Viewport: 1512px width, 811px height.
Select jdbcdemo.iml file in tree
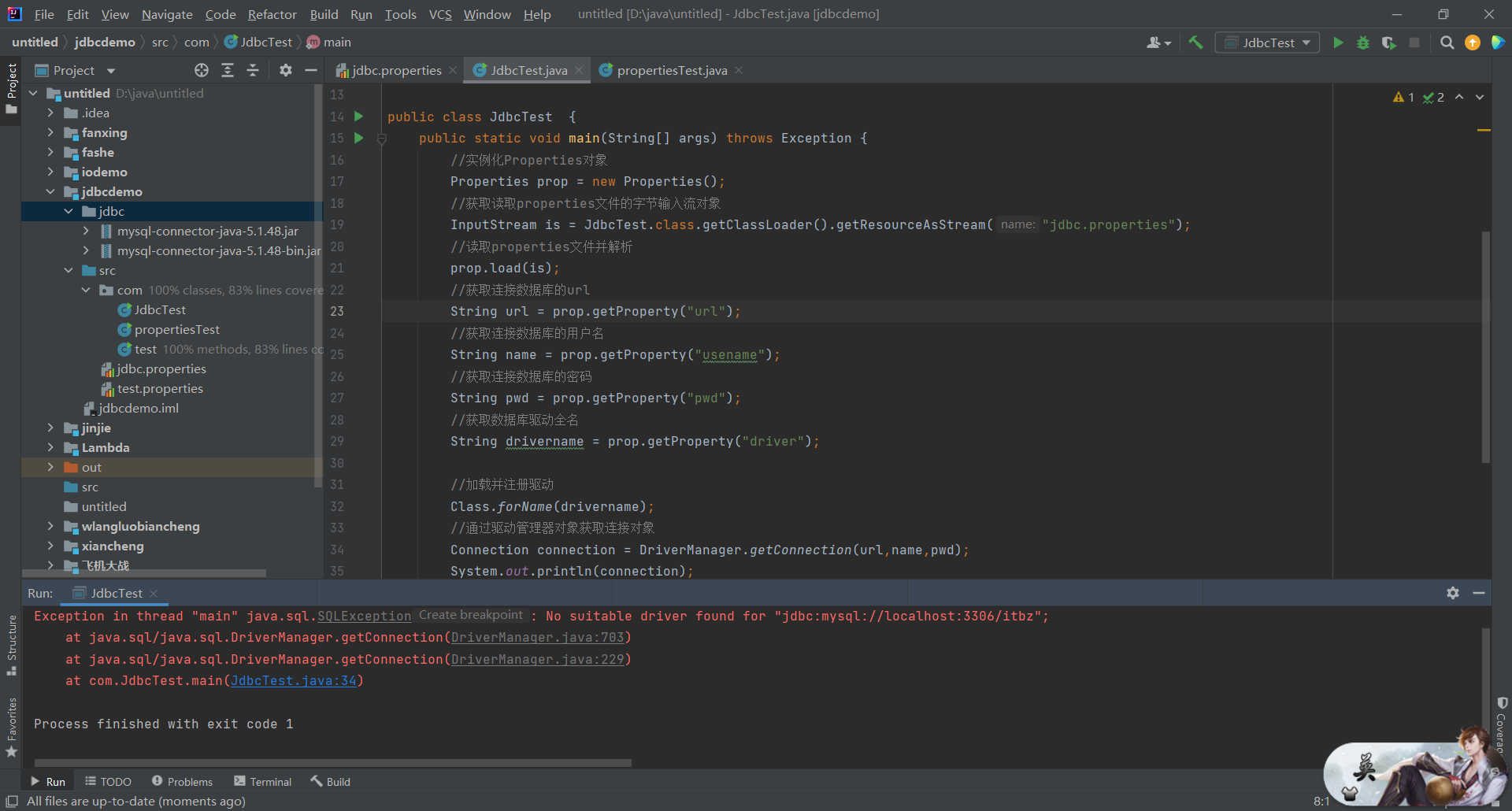pyautogui.click(x=138, y=408)
